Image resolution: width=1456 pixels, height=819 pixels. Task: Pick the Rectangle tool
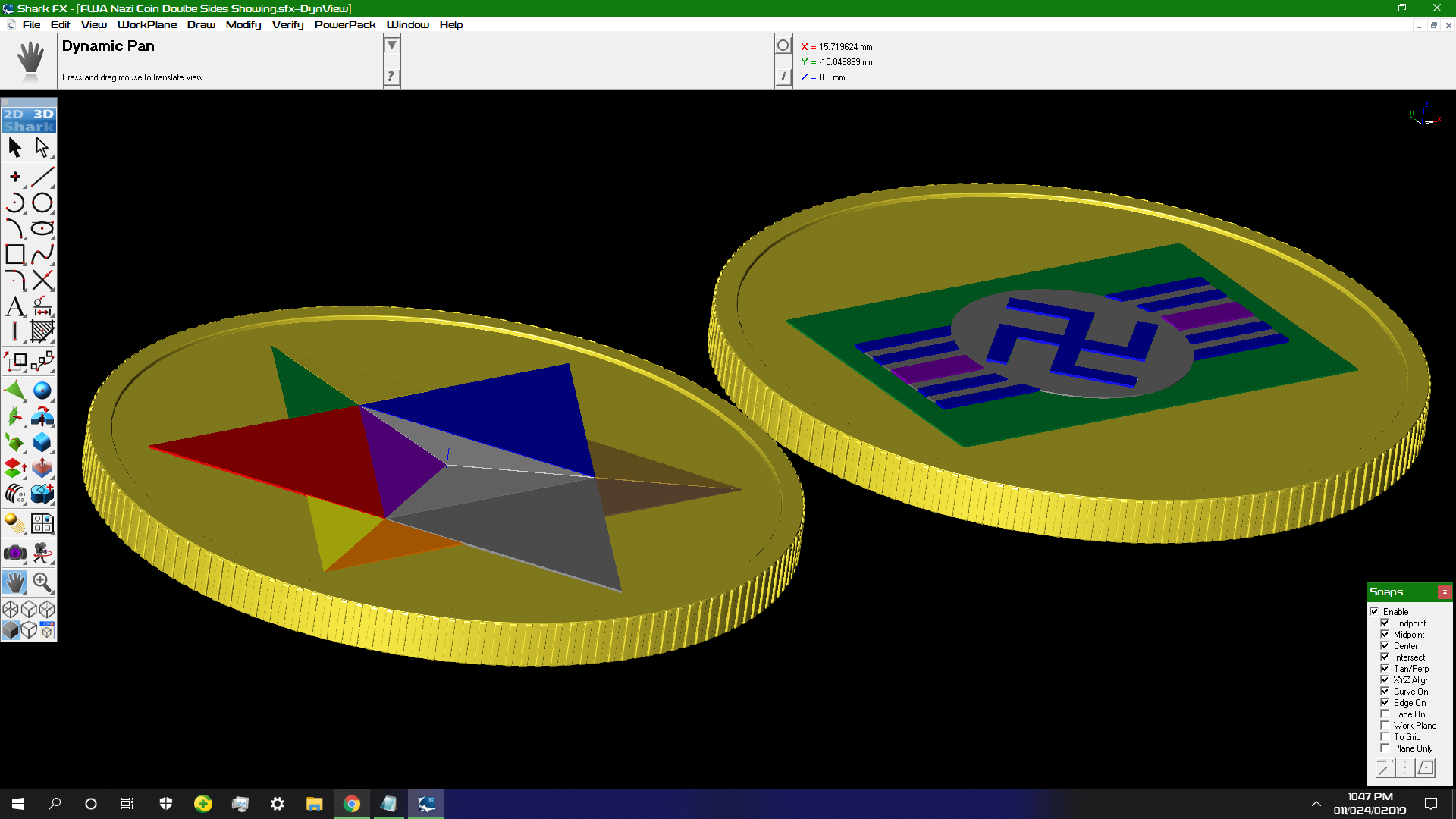click(x=14, y=254)
